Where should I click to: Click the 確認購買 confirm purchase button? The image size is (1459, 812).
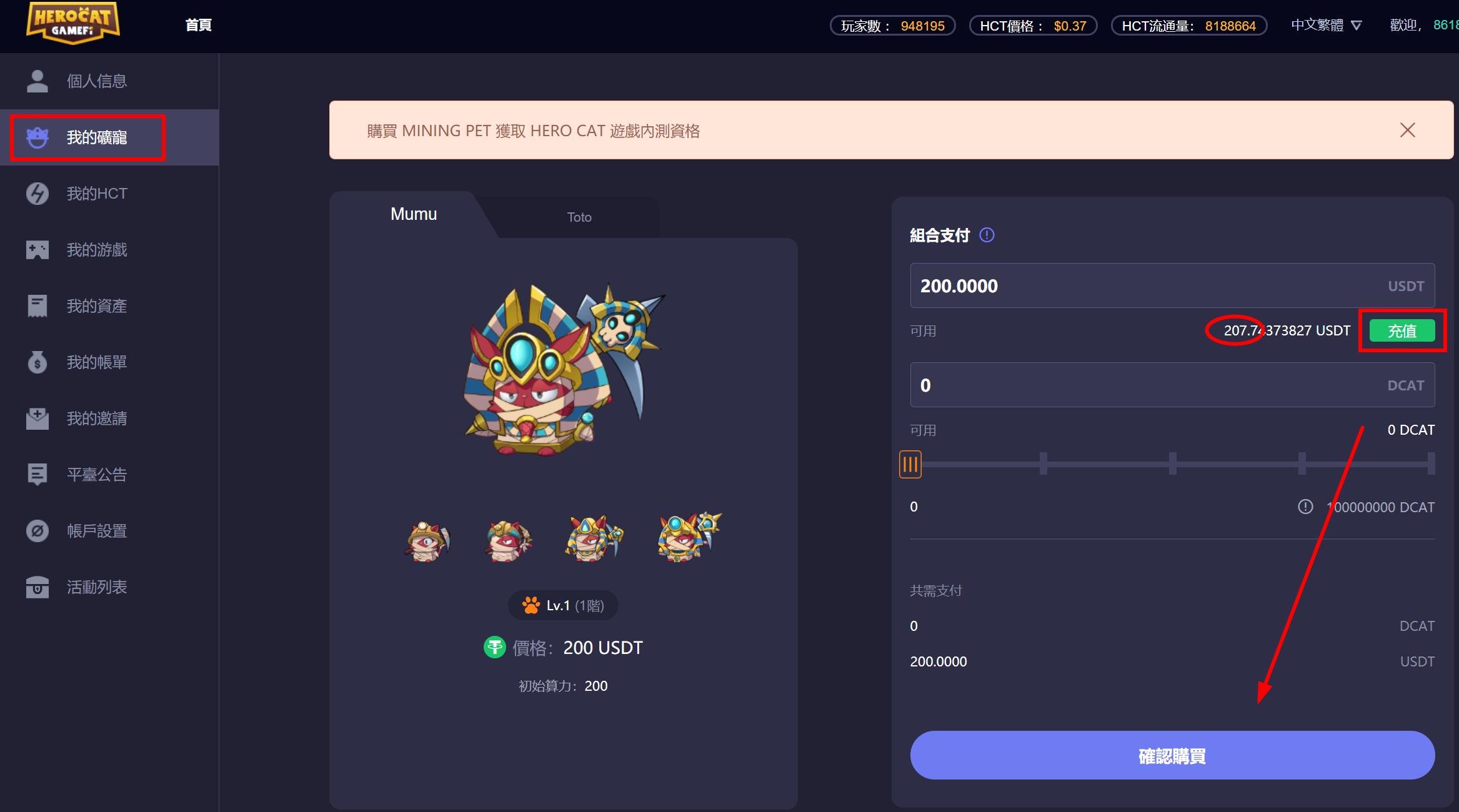coord(1172,755)
